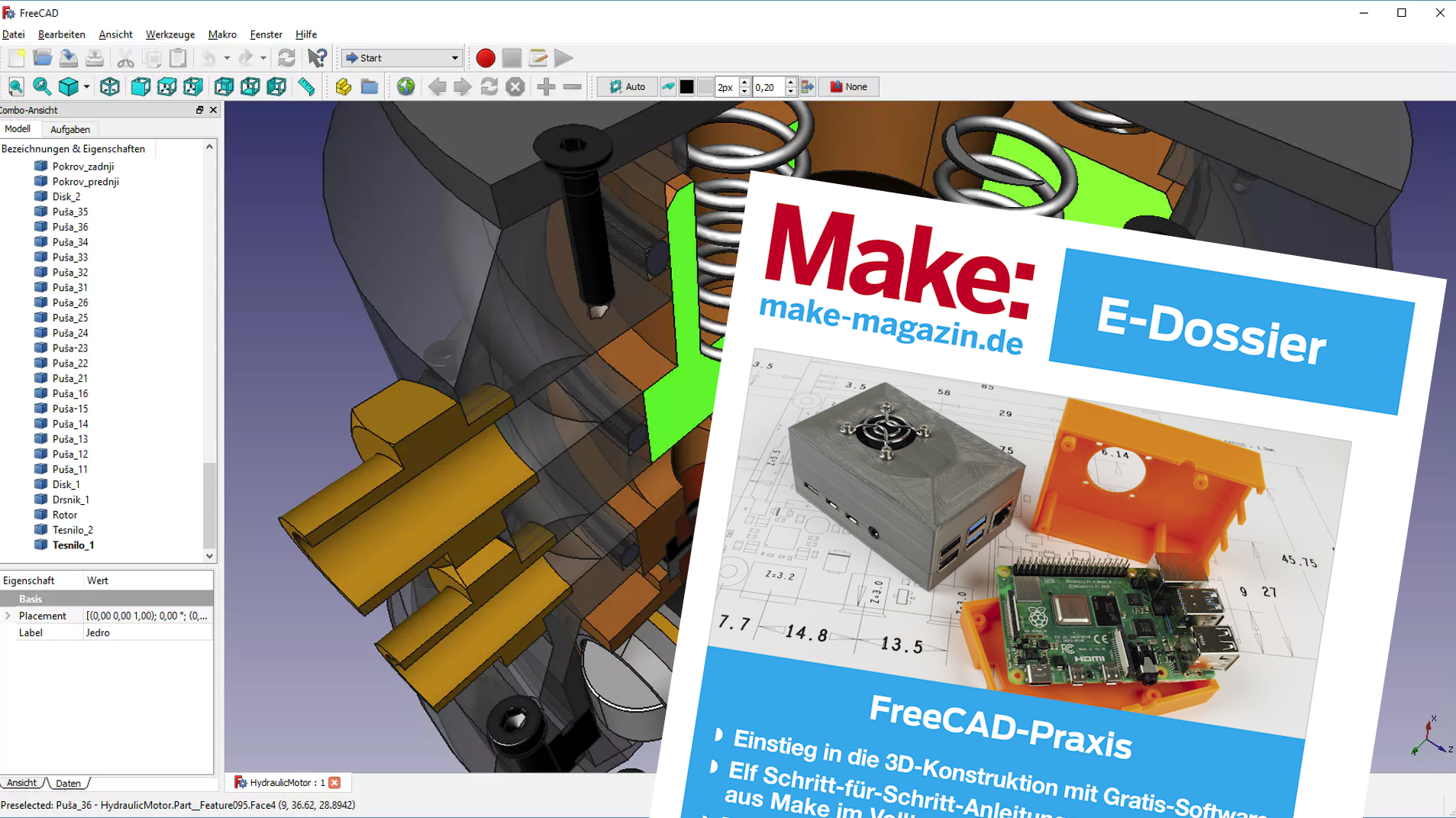
Task: Open the drawing view mode dropdown arrow
Action: tap(86, 87)
